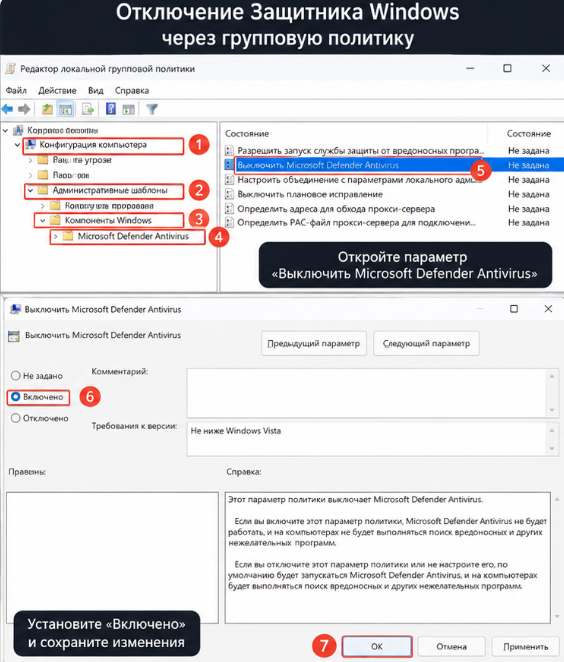
Task: Click the dialog title bar icon
Action: coord(16,309)
